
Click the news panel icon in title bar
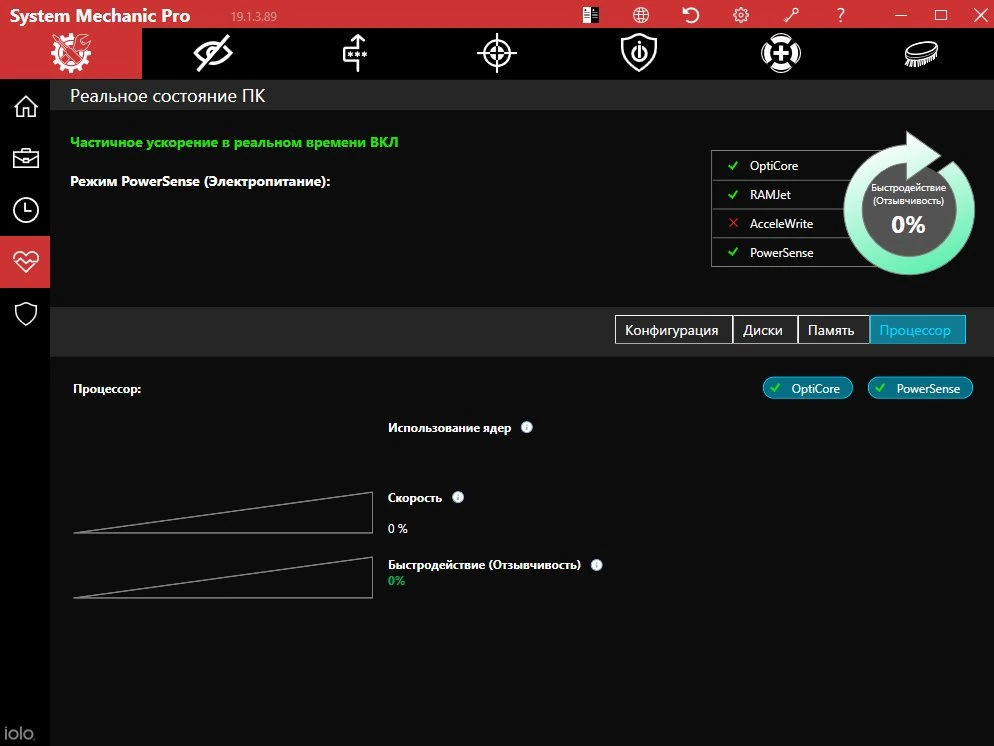click(x=591, y=15)
